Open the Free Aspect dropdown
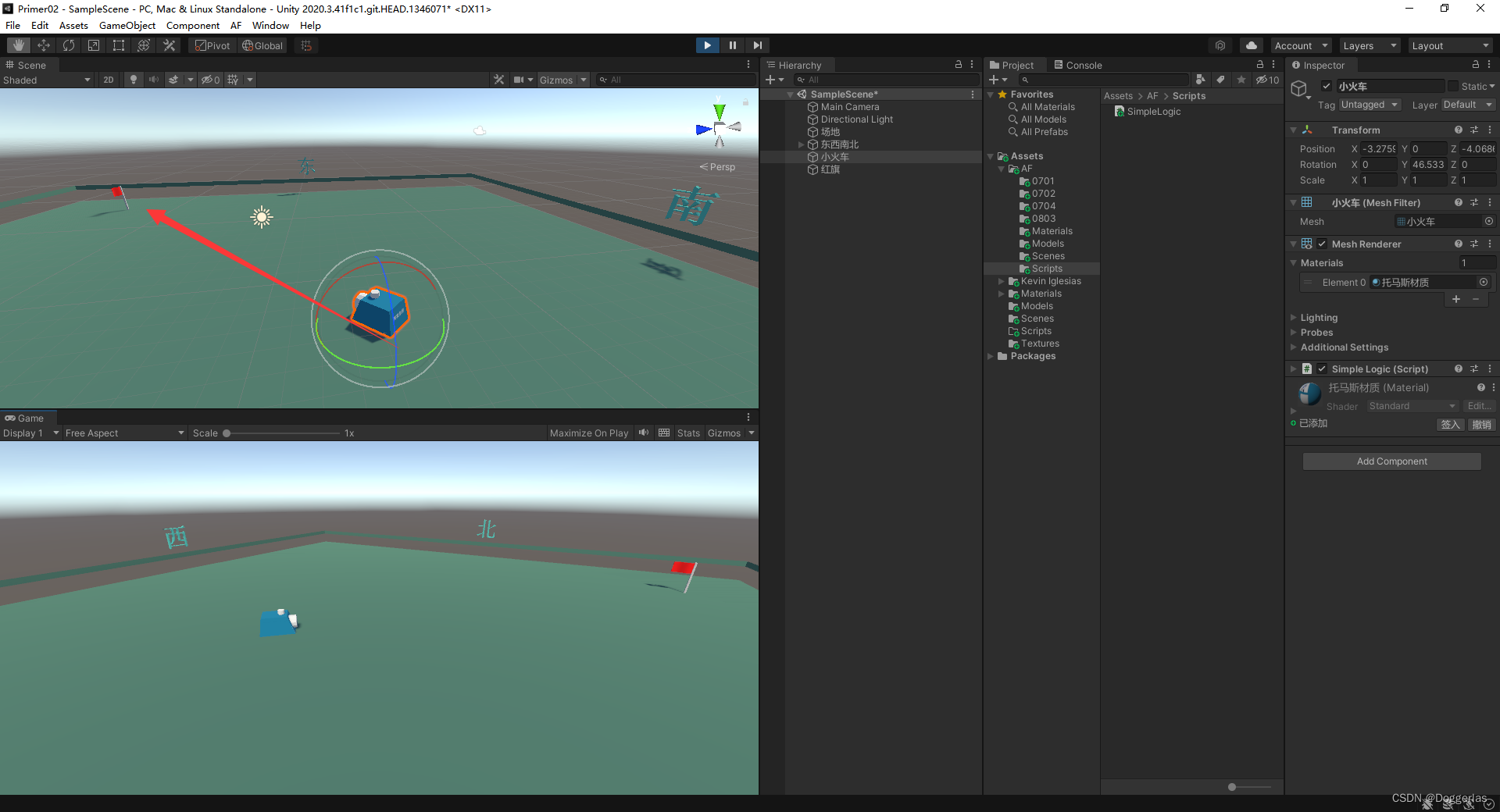The width and height of the screenshot is (1500, 812). coord(124,433)
